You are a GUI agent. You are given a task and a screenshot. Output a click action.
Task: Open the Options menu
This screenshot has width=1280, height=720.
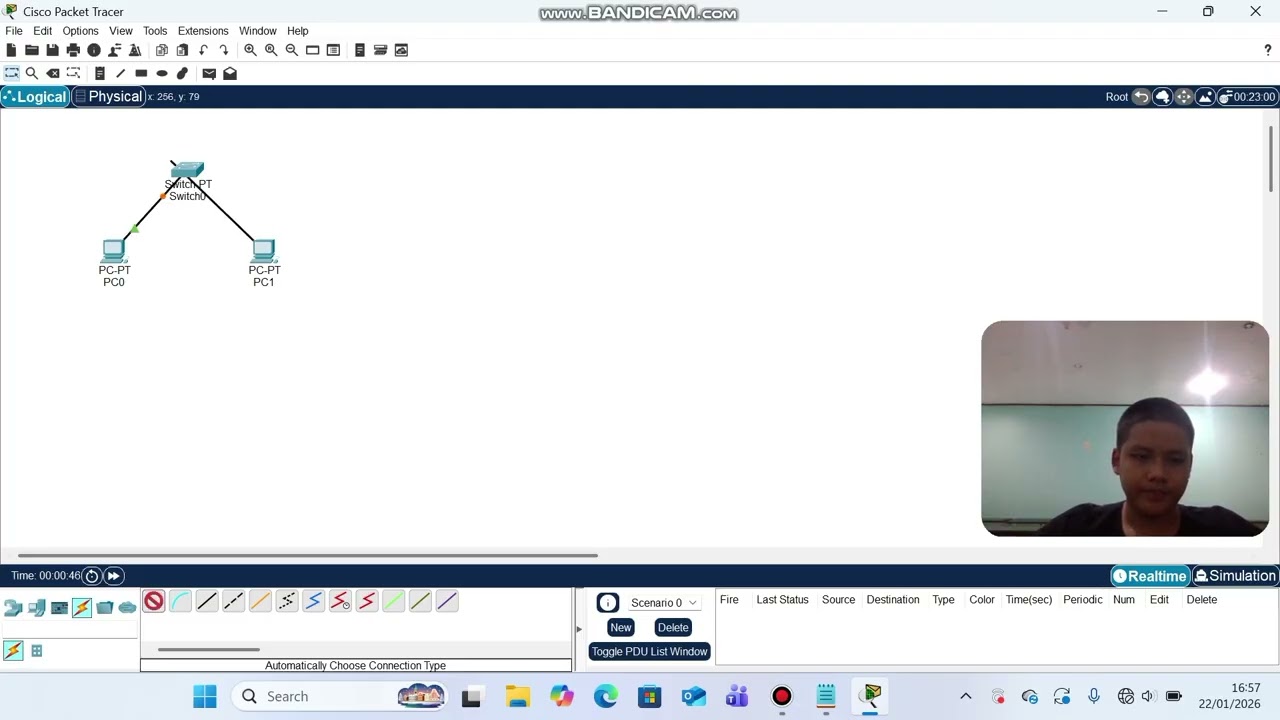pyautogui.click(x=80, y=31)
